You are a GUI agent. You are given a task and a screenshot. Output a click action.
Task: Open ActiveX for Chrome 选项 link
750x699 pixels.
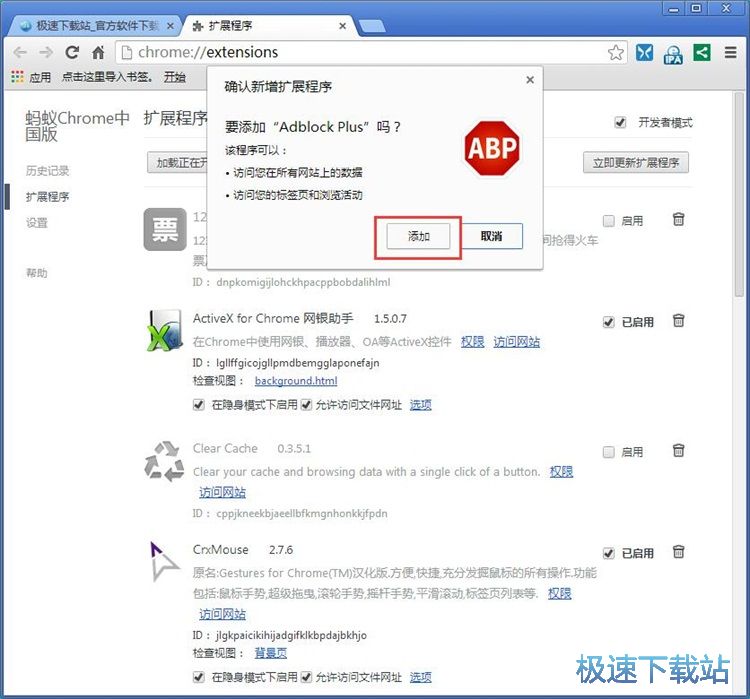(421, 405)
